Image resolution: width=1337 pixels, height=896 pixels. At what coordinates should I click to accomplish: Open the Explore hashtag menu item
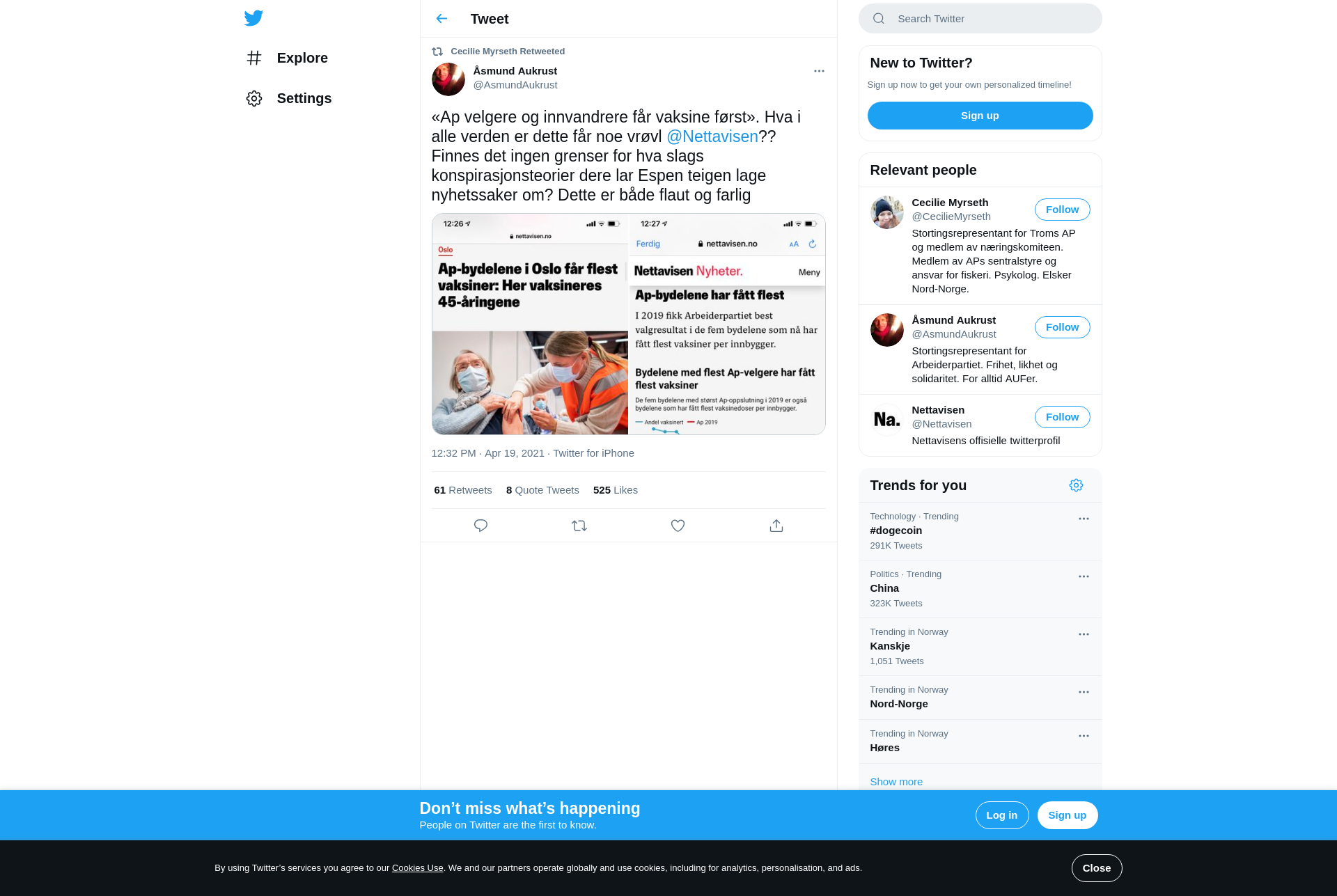pyautogui.click(x=287, y=58)
